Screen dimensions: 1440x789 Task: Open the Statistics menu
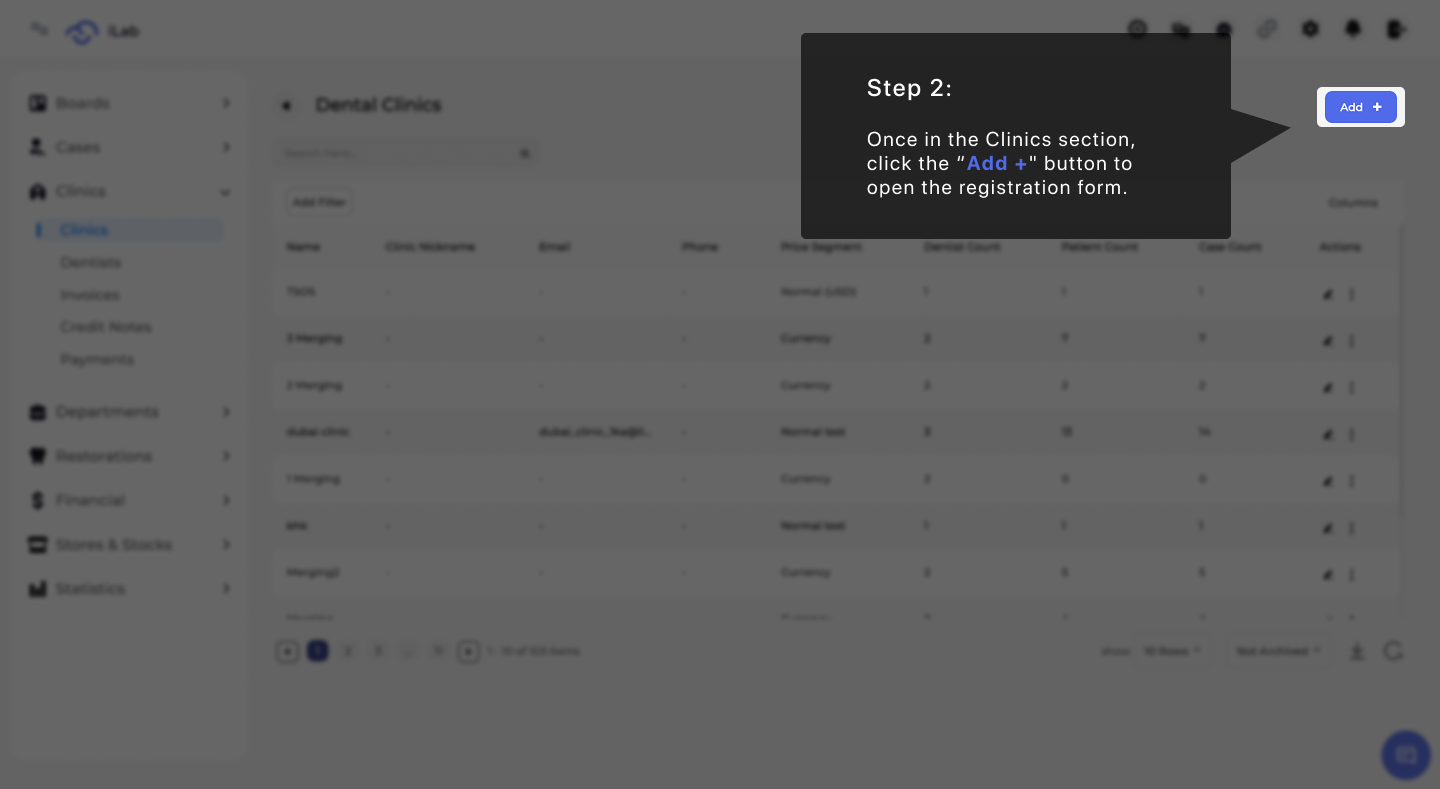[129, 589]
